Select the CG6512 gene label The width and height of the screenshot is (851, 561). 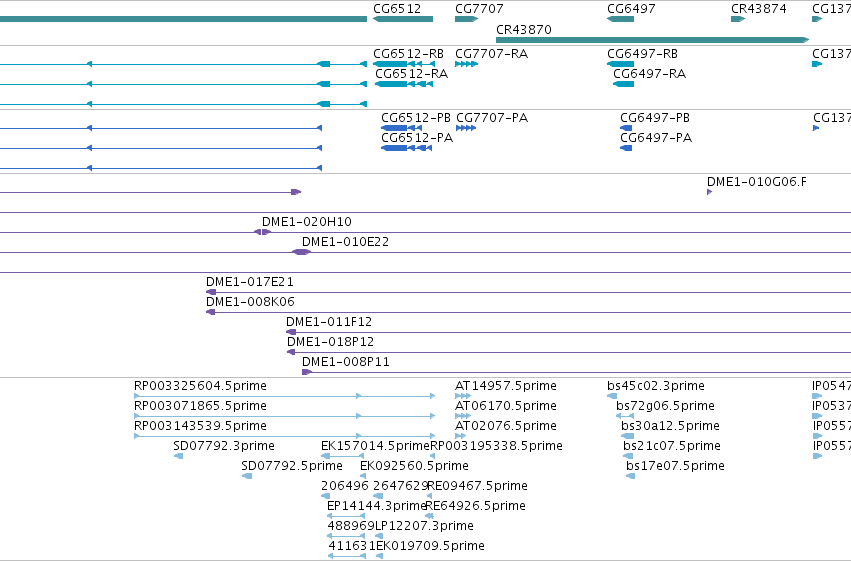(397, 9)
